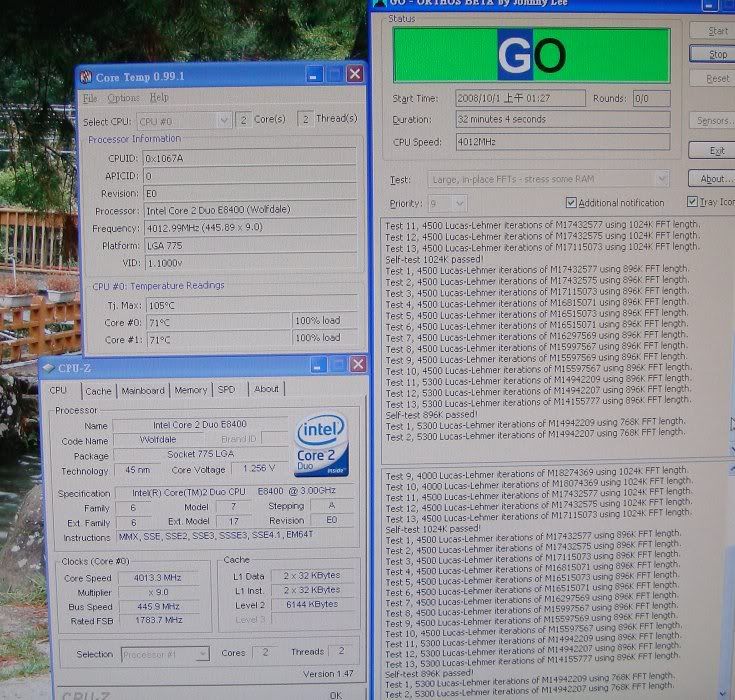Expand the Test type dropdown in ORTHOS

(660, 179)
